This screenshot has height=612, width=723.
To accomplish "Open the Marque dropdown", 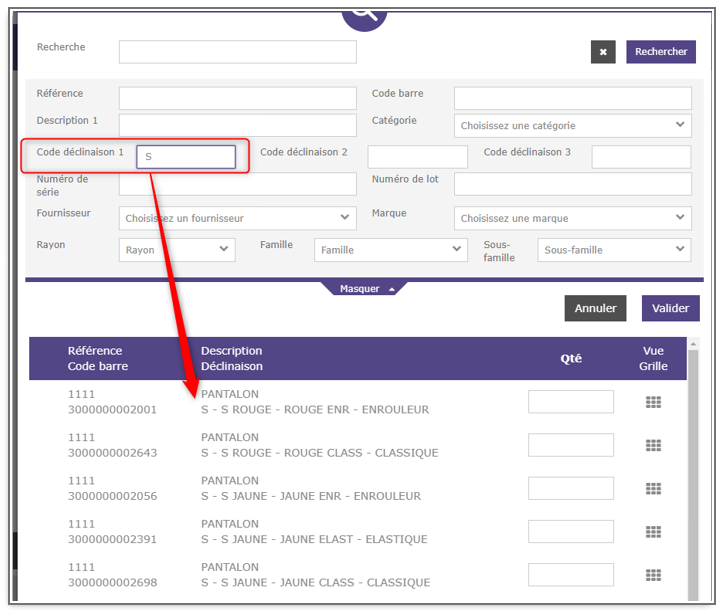I will pos(573,218).
